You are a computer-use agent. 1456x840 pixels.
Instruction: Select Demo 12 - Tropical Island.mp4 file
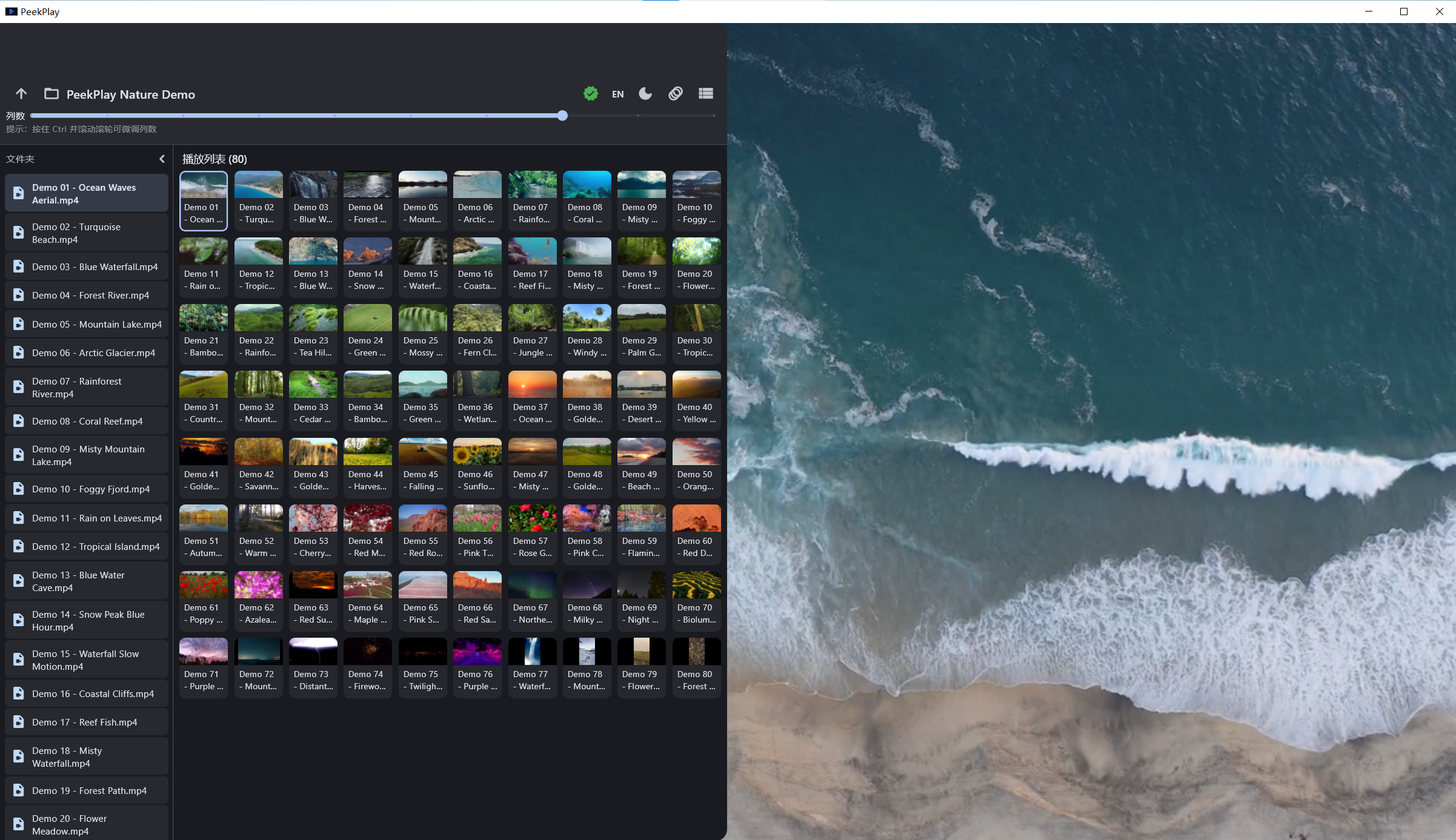pos(87,547)
